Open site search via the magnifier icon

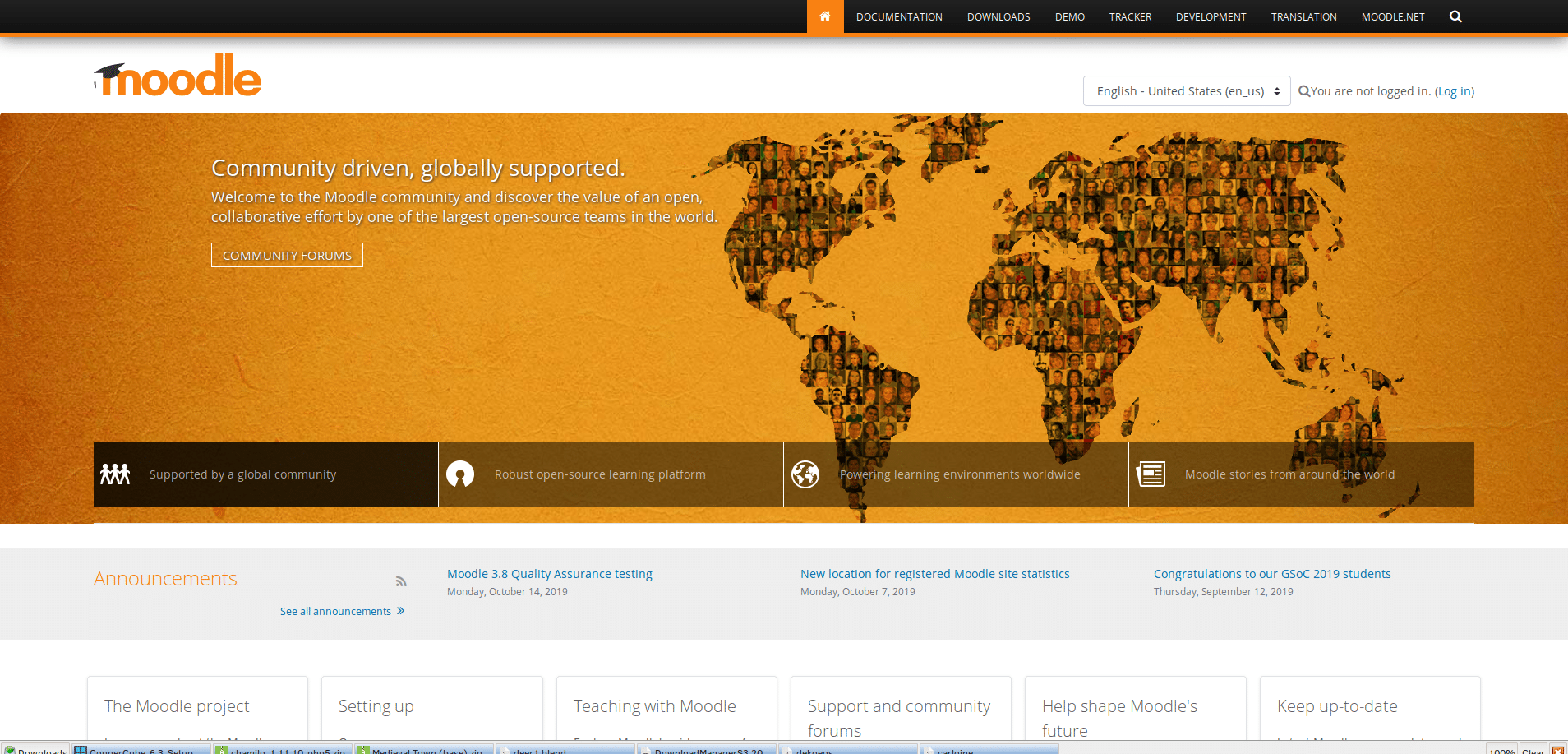tap(1455, 16)
